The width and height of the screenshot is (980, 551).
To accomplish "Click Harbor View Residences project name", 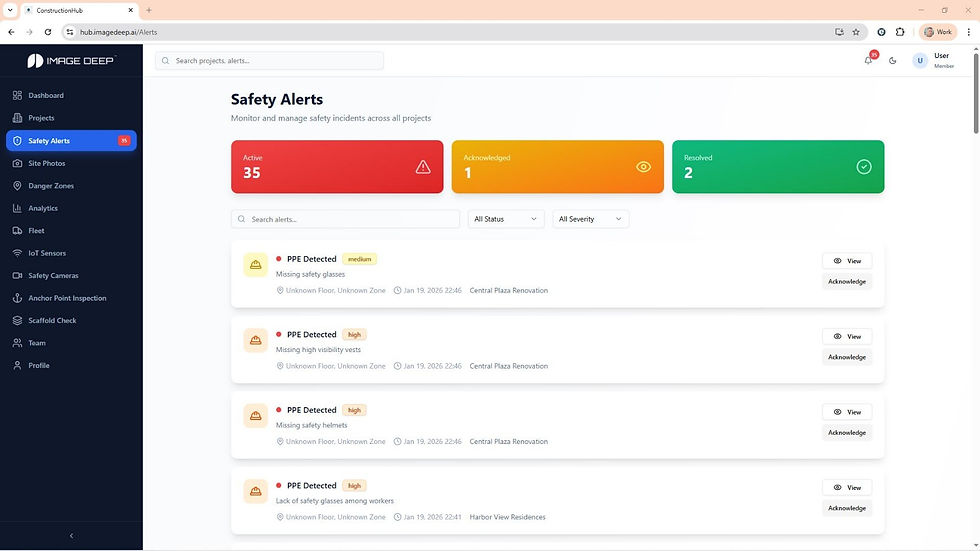I will pos(508,517).
